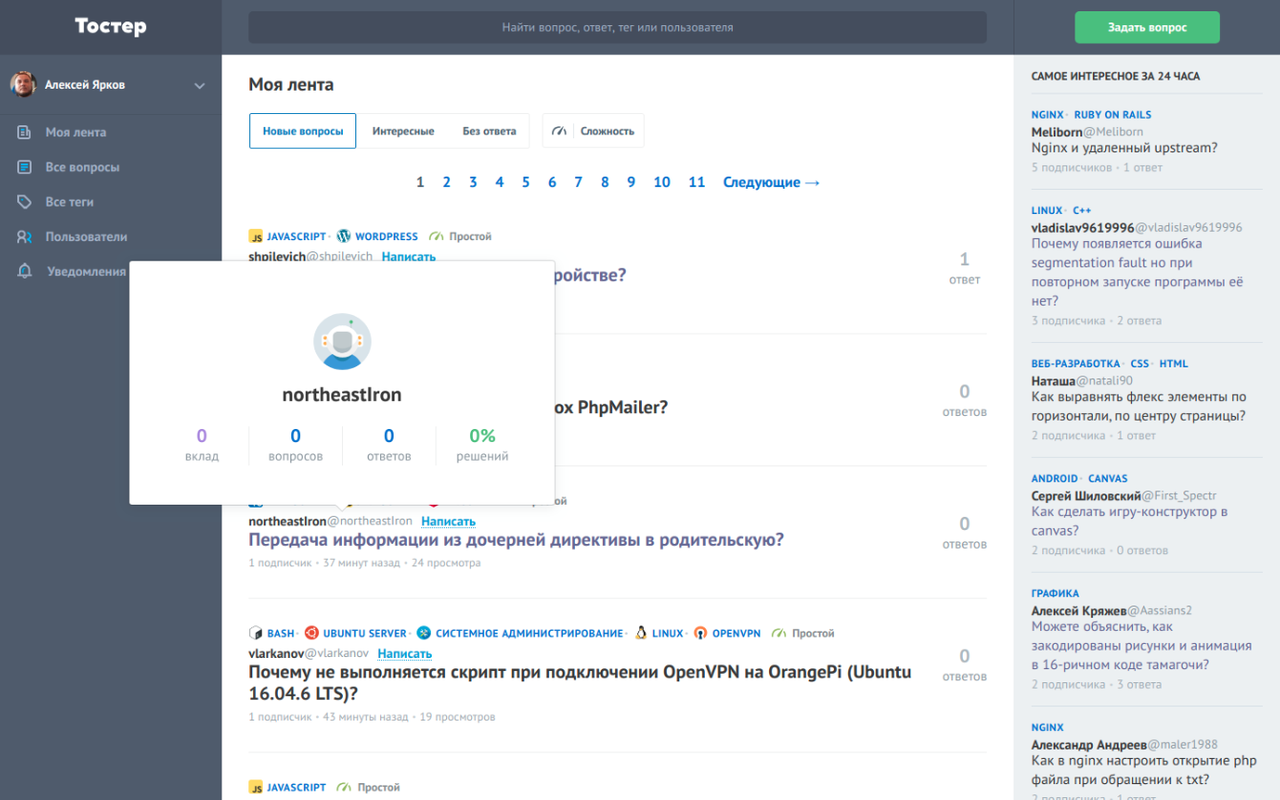Viewport: 1280px width, 800px height.
Task: Click the Ubuntu Server tag icon
Action: [312, 633]
